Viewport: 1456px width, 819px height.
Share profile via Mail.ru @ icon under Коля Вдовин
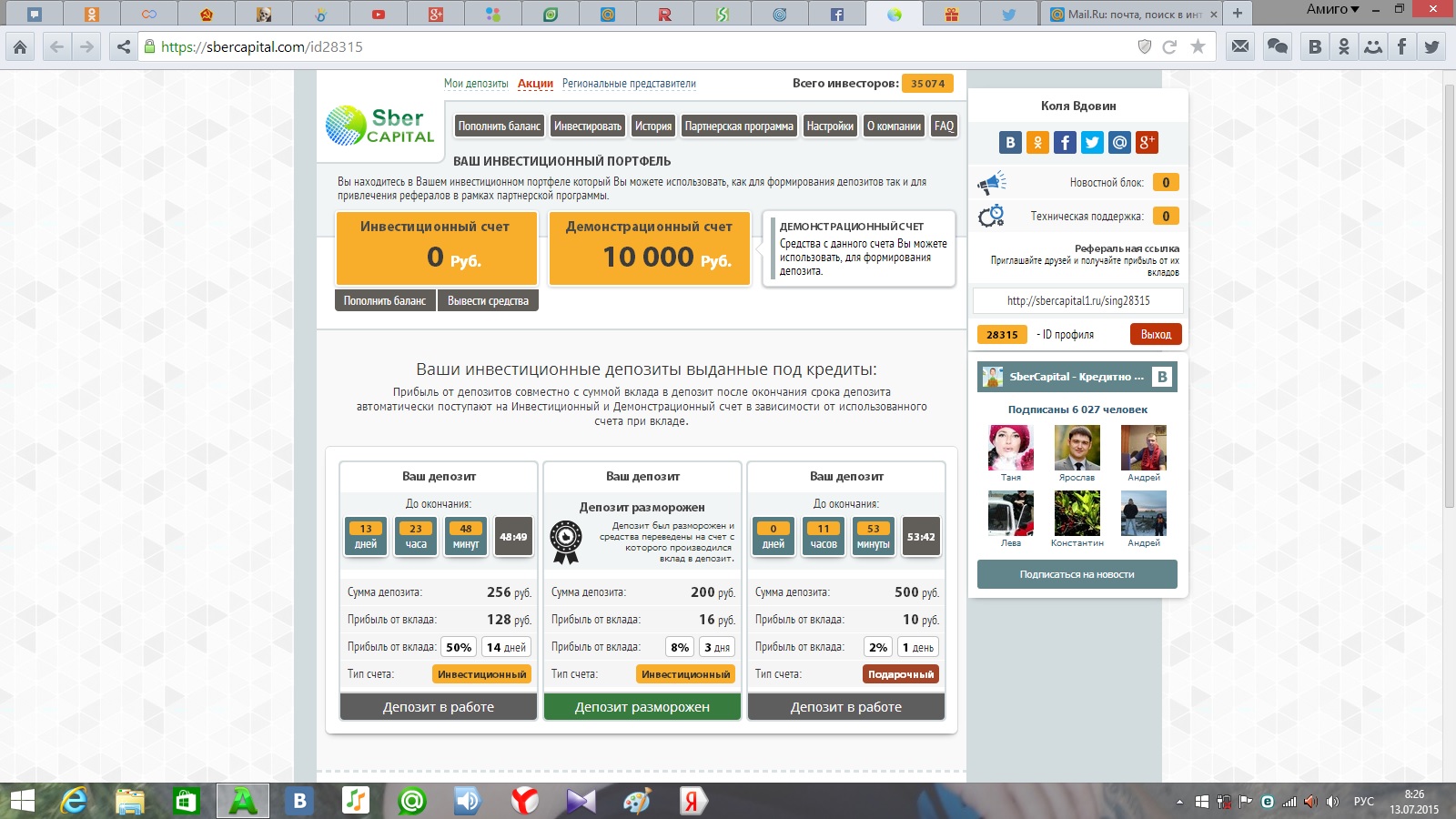tap(1119, 142)
